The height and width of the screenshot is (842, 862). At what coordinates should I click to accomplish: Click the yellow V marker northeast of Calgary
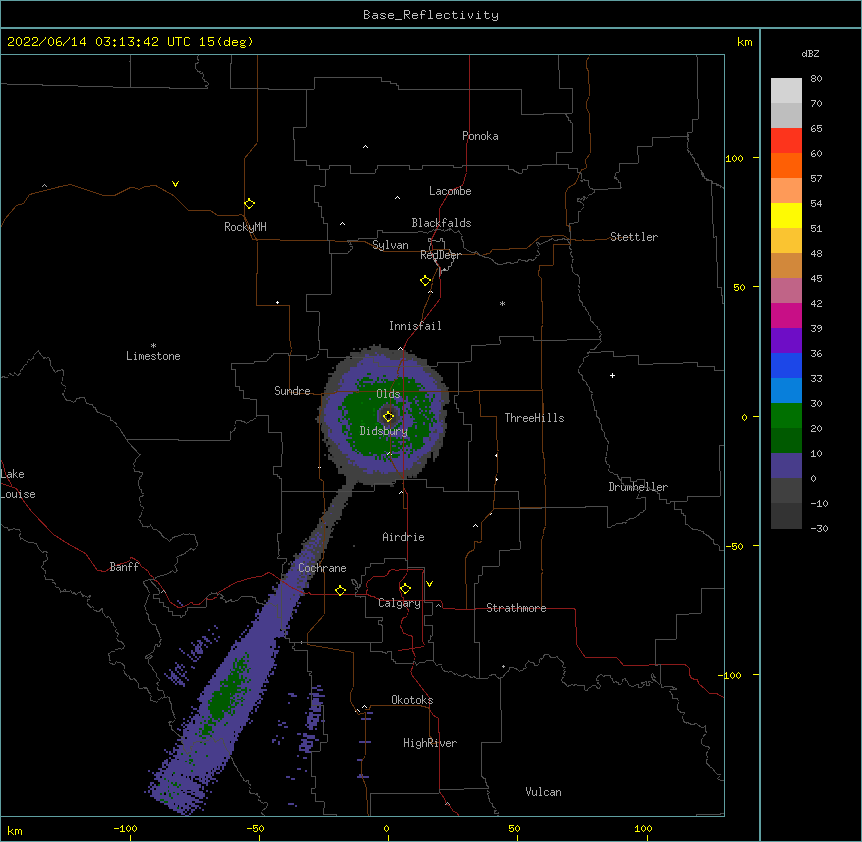pos(429,584)
